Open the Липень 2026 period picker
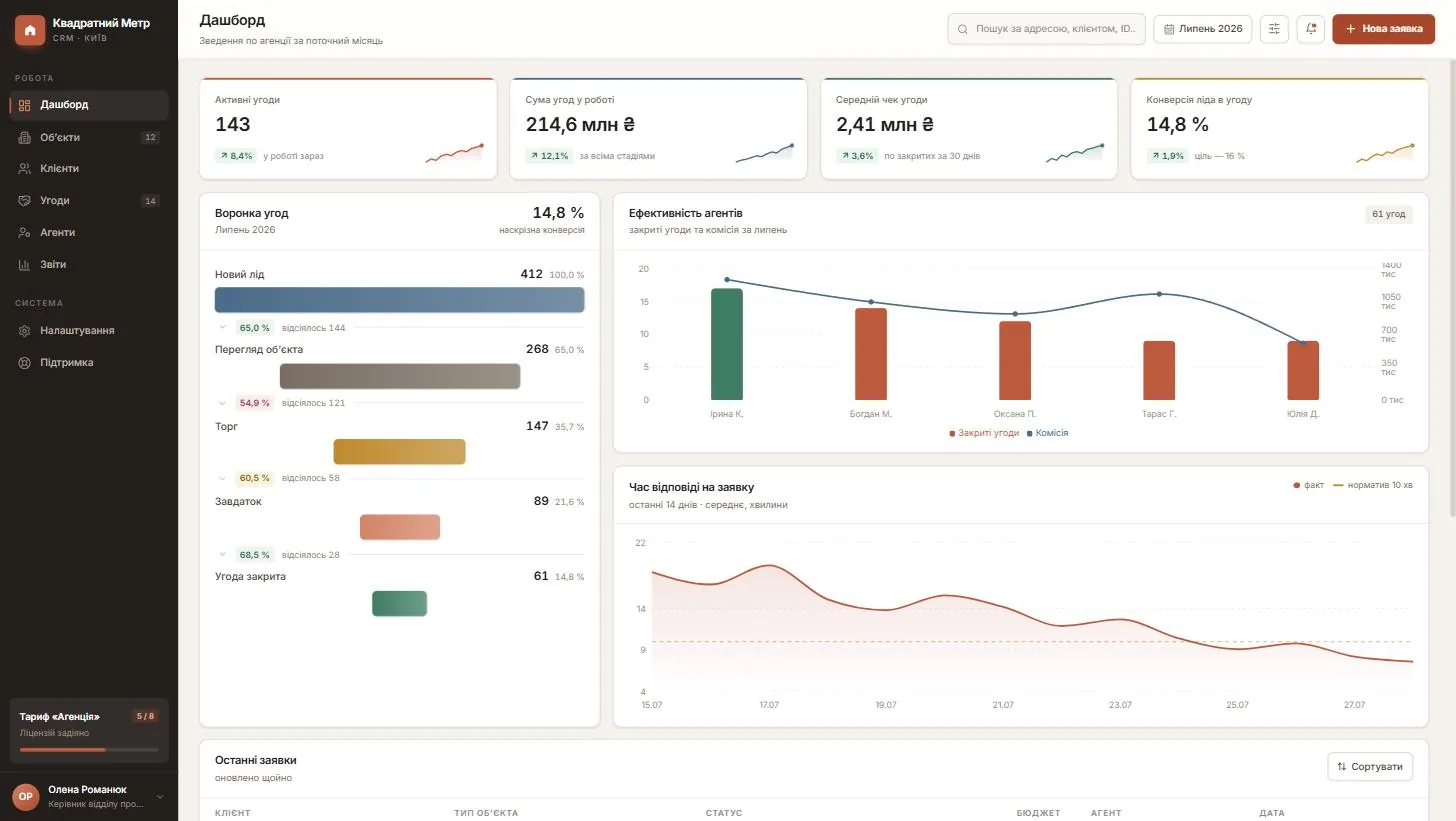 click(x=1203, y=29)
